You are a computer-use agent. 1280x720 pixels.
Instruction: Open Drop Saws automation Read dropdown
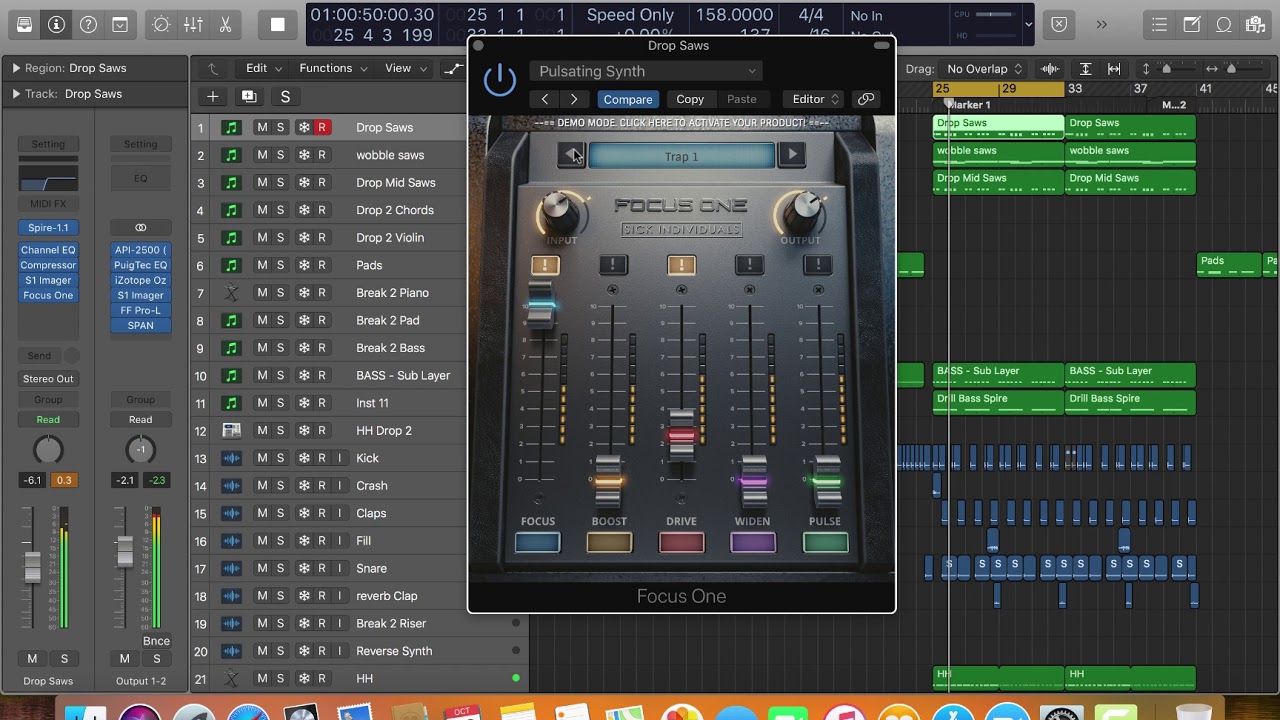click(48, 420)
